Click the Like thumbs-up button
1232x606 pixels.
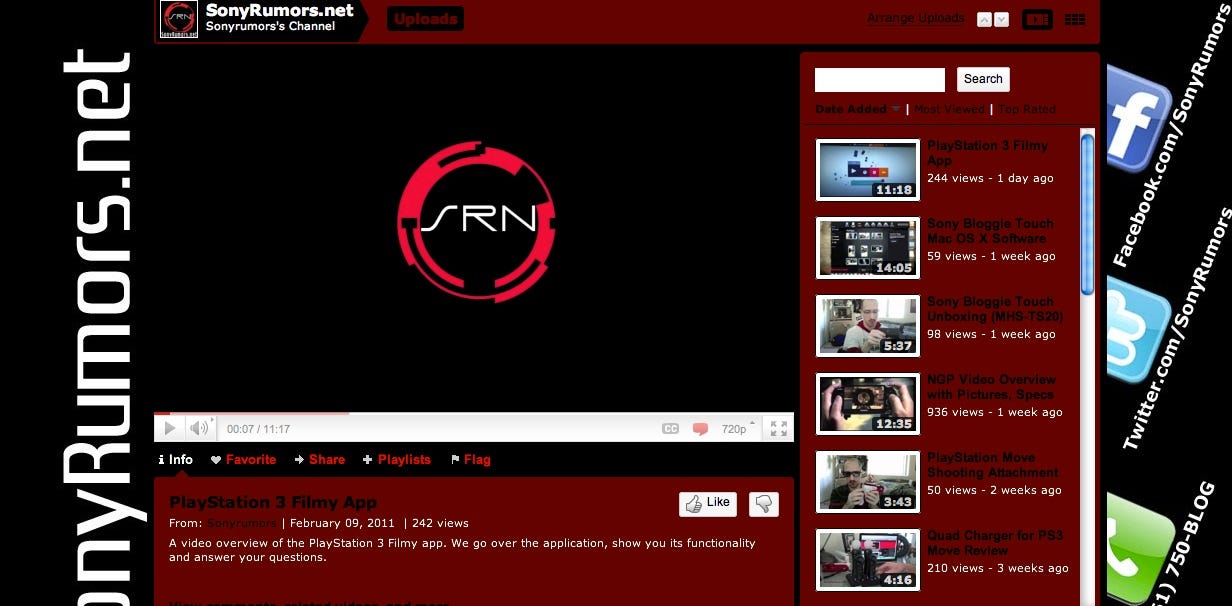[x=708, y=504]
